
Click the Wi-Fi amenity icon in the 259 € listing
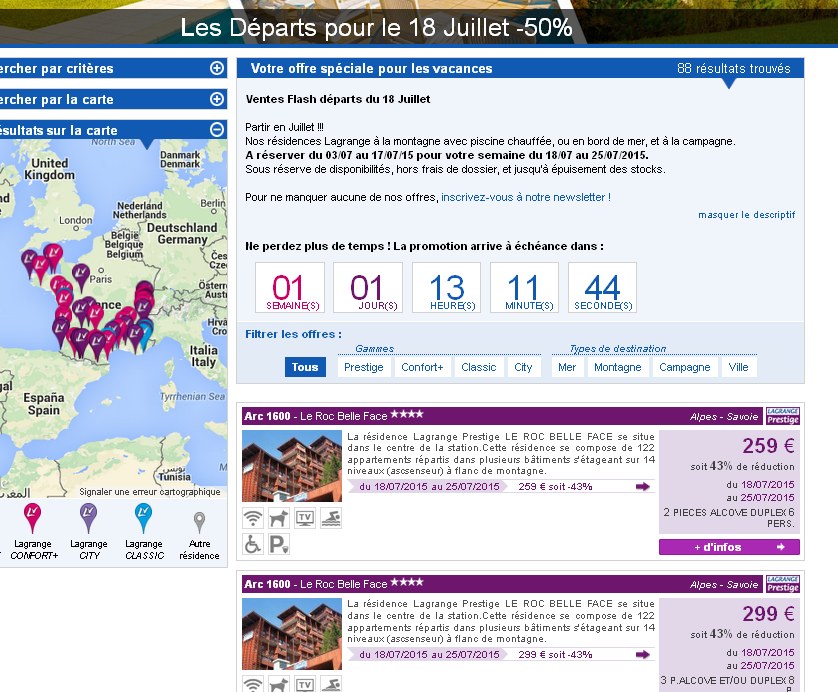253,518
